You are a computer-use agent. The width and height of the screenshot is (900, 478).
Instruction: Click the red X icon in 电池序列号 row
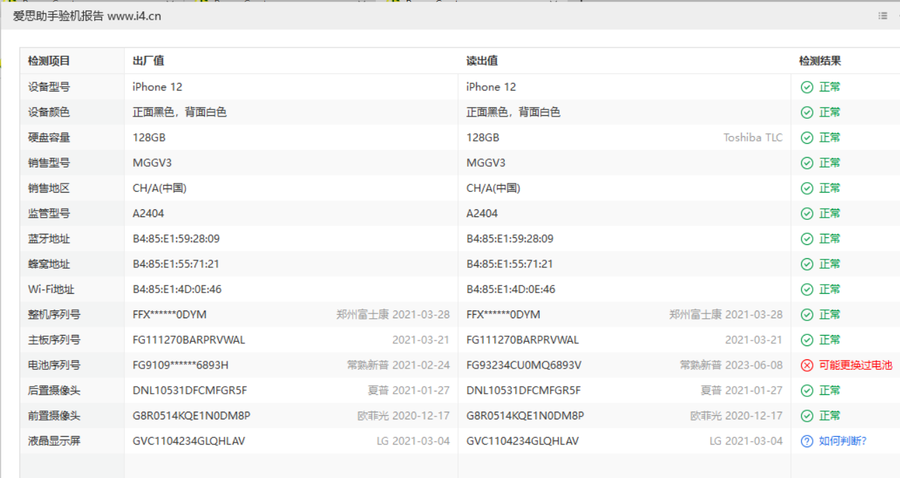[807, 365]
